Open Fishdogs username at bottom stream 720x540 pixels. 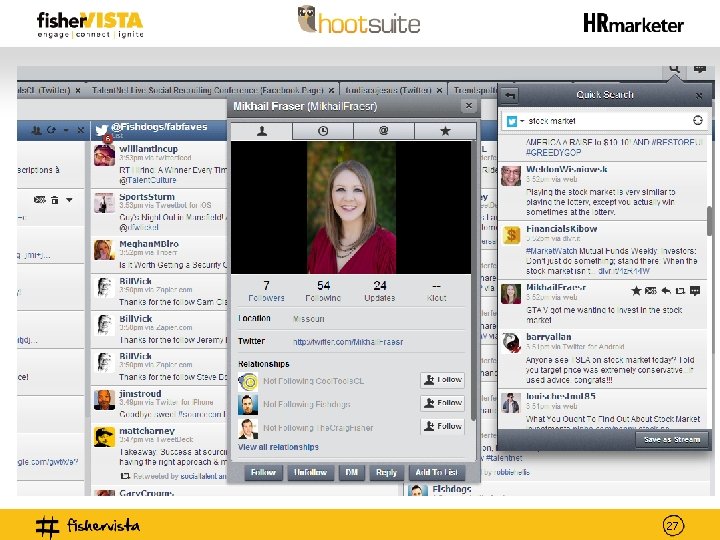pos(451,489)
